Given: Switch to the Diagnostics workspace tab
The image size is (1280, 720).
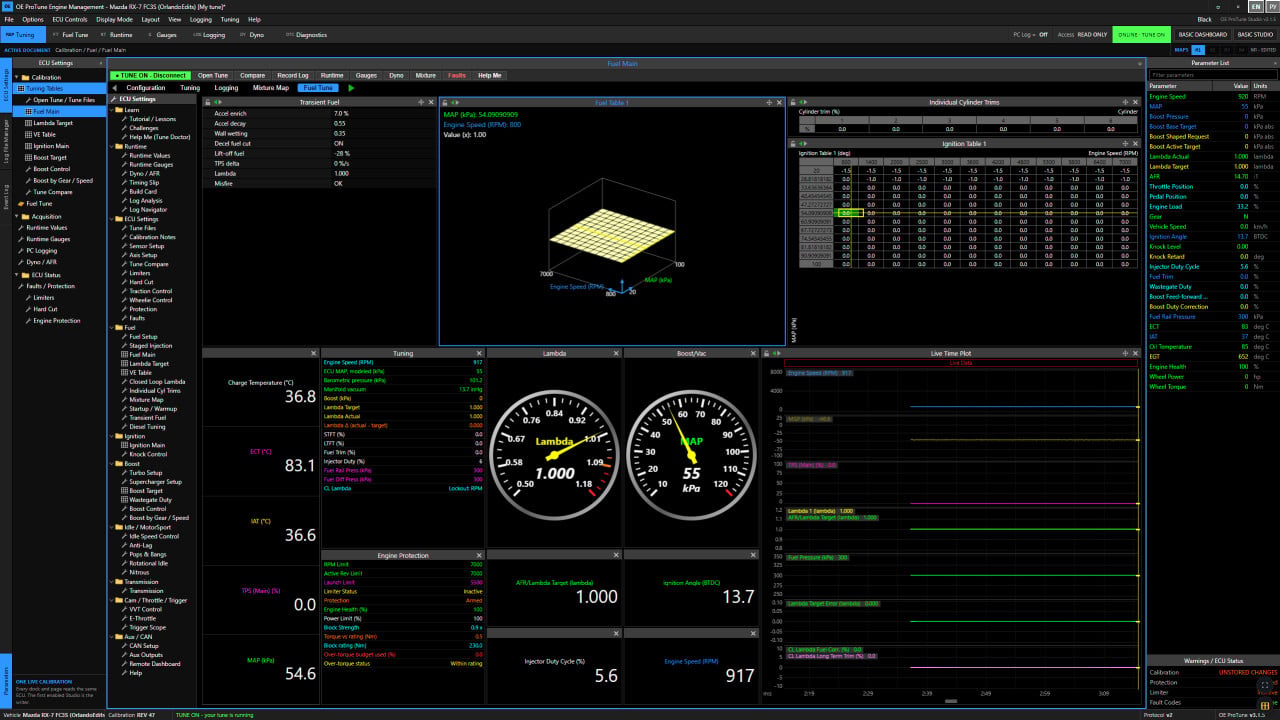Looking at the screenshot, I should (306, 34).
